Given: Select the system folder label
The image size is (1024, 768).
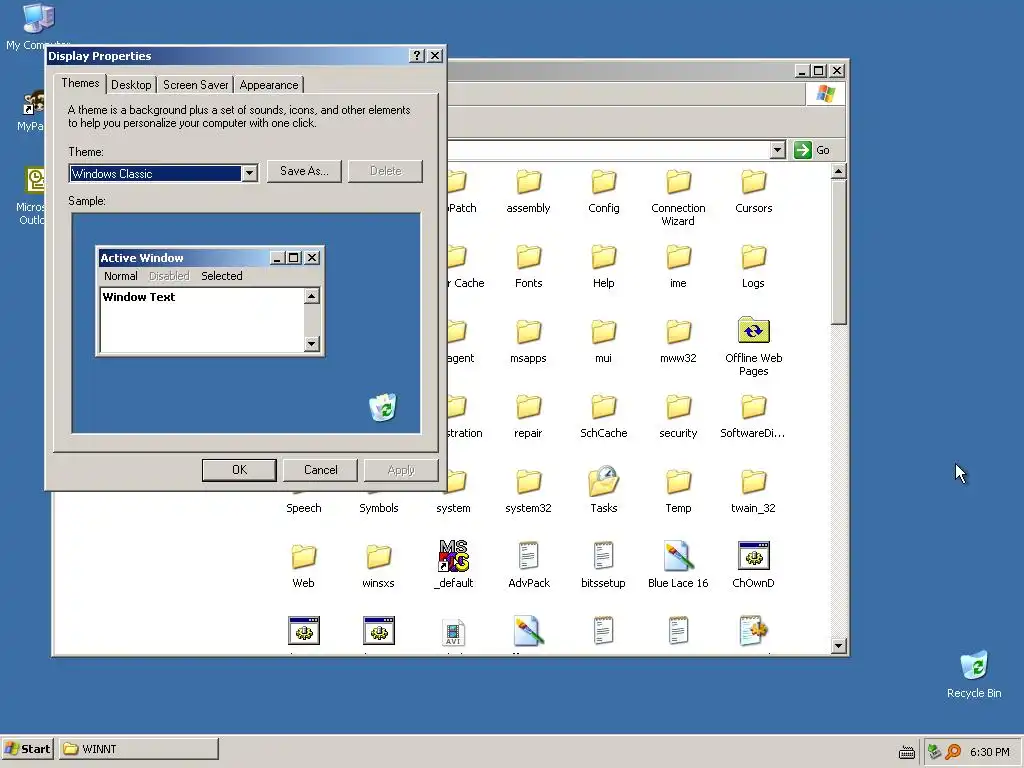Looking at the screenshot, I should pos(453,508).
